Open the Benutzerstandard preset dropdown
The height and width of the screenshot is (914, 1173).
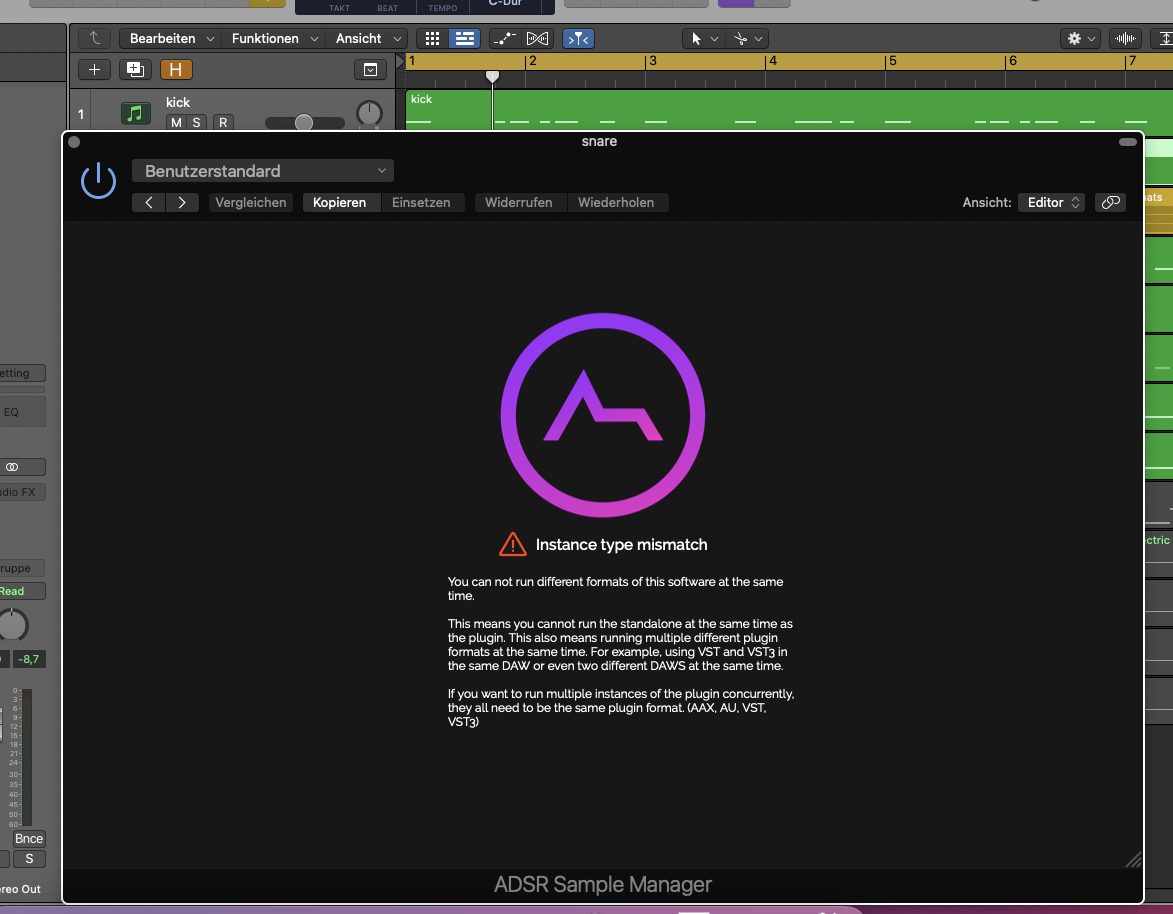(x=263, y=171)
